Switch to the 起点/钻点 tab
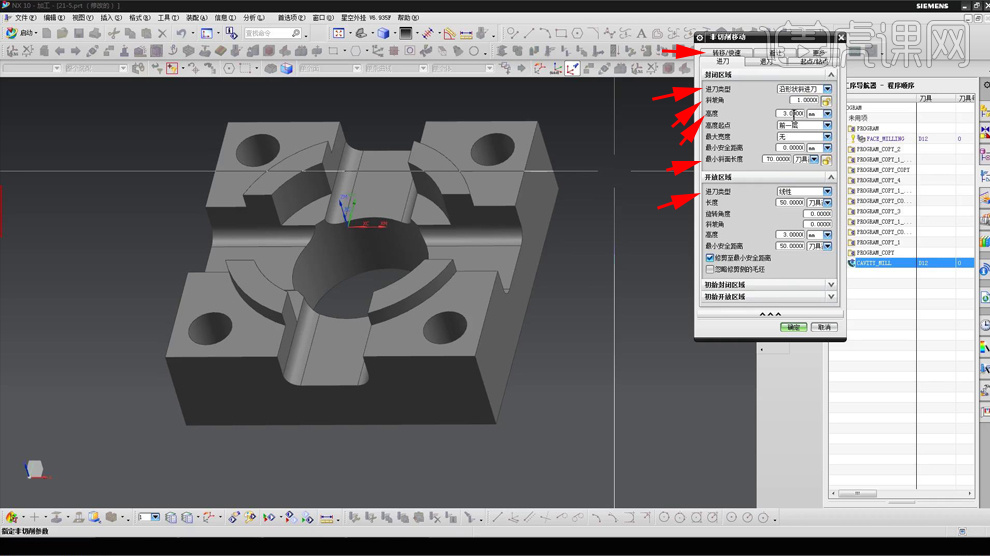The height and width of the screenshot is (556, 990). [x=813, y=61]
